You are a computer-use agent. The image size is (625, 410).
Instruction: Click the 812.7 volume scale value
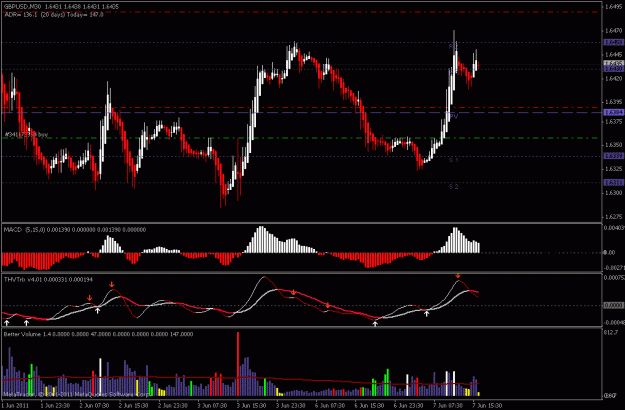611,332
